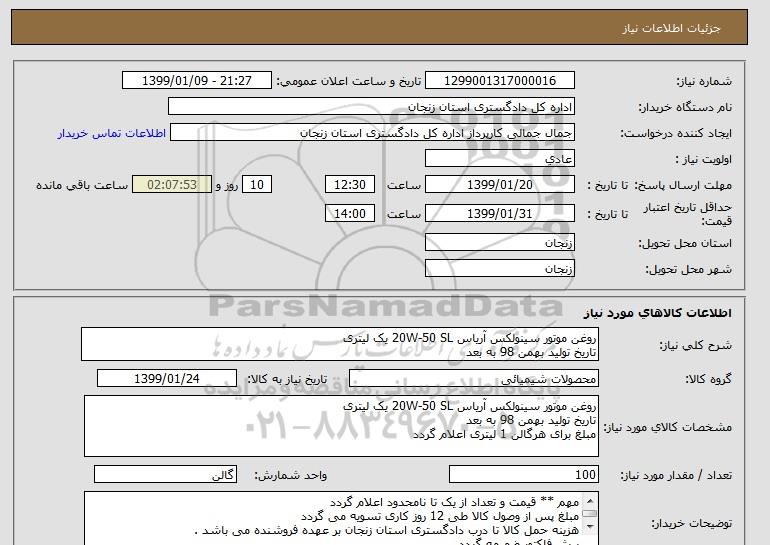
Task: Select price validity date 1399/01/31
Action: tap(499, 214)
